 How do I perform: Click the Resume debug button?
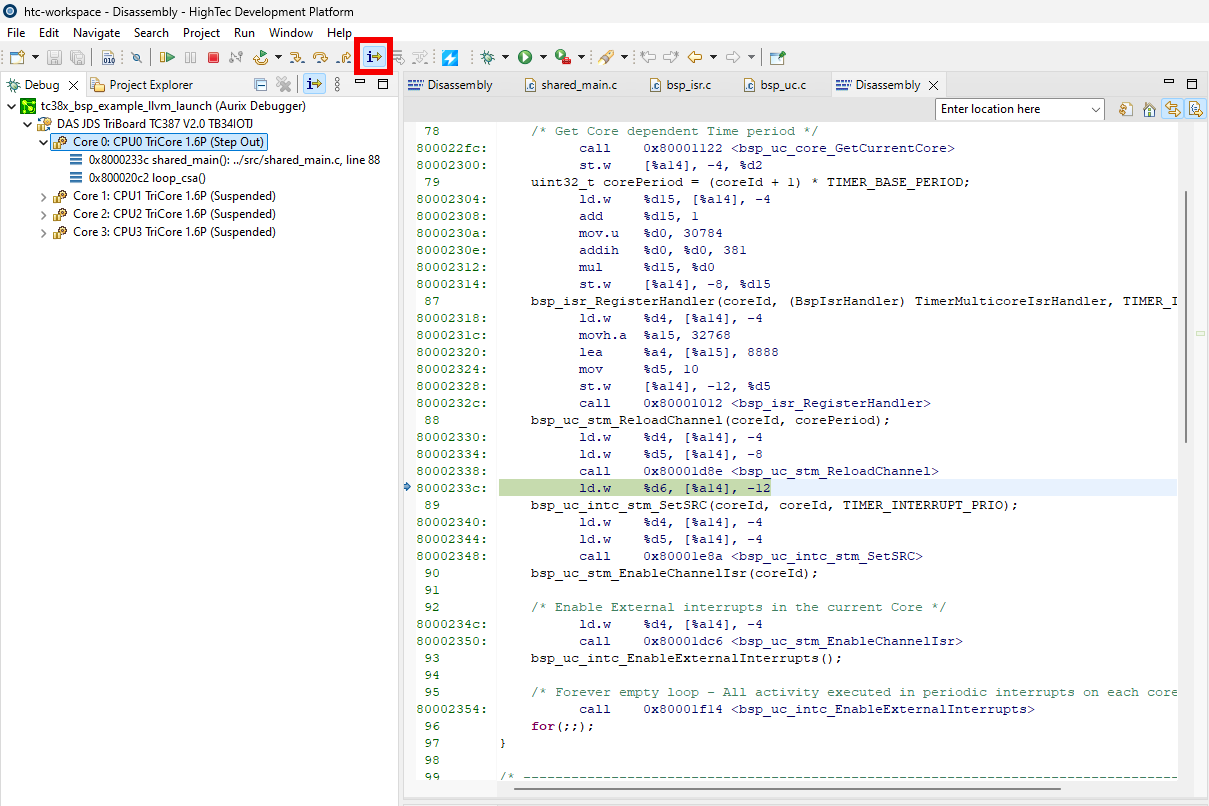pyautogui.click(x=168, y=58)
